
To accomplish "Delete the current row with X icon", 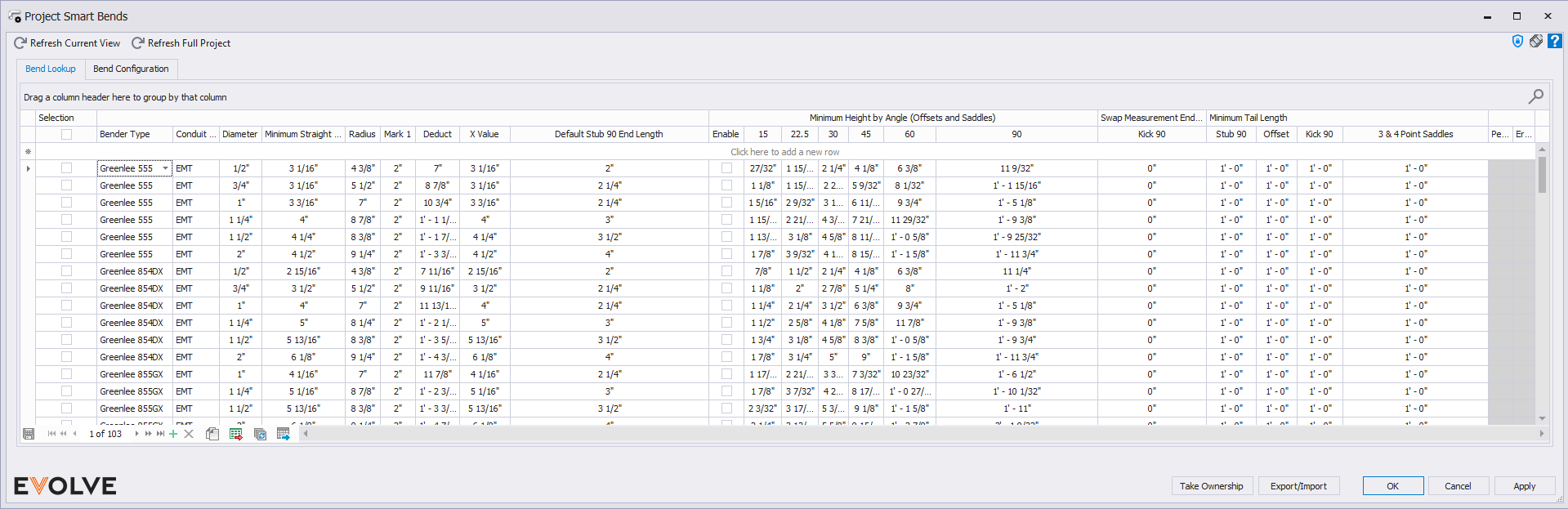I will pyautogui.click(x=189, y=434).
